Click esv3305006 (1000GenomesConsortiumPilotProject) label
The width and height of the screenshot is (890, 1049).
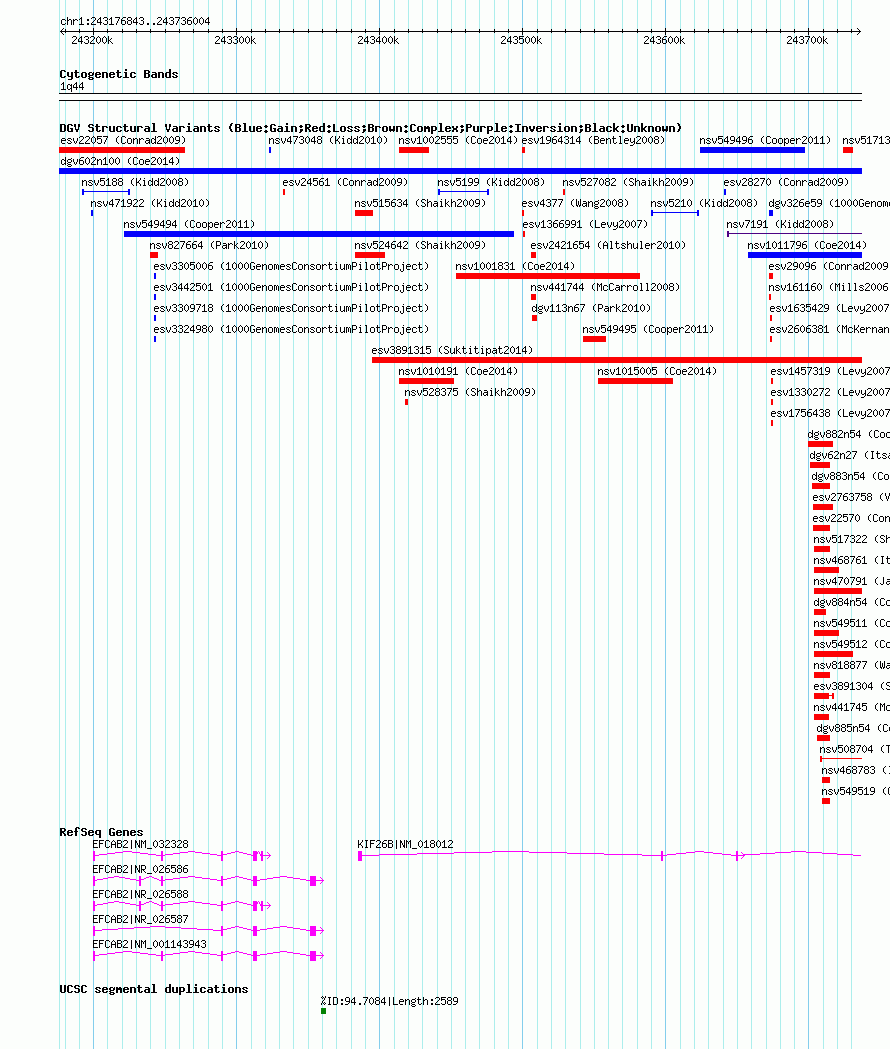291,266
